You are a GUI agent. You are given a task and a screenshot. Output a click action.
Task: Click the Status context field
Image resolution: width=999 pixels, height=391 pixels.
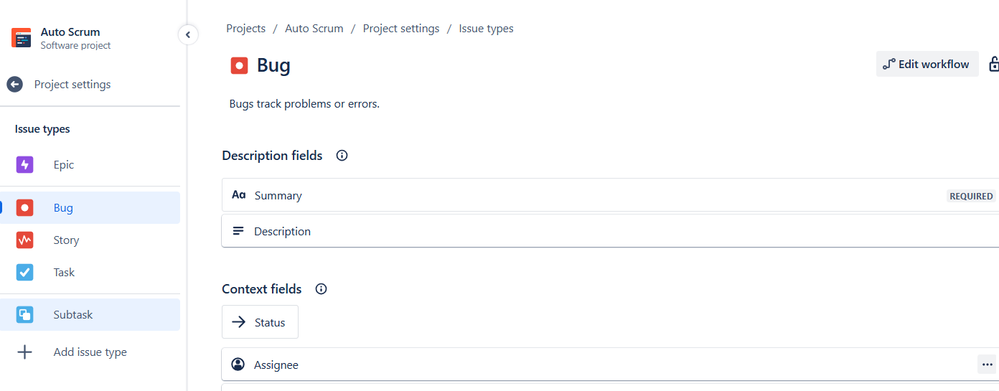[260, 322]
